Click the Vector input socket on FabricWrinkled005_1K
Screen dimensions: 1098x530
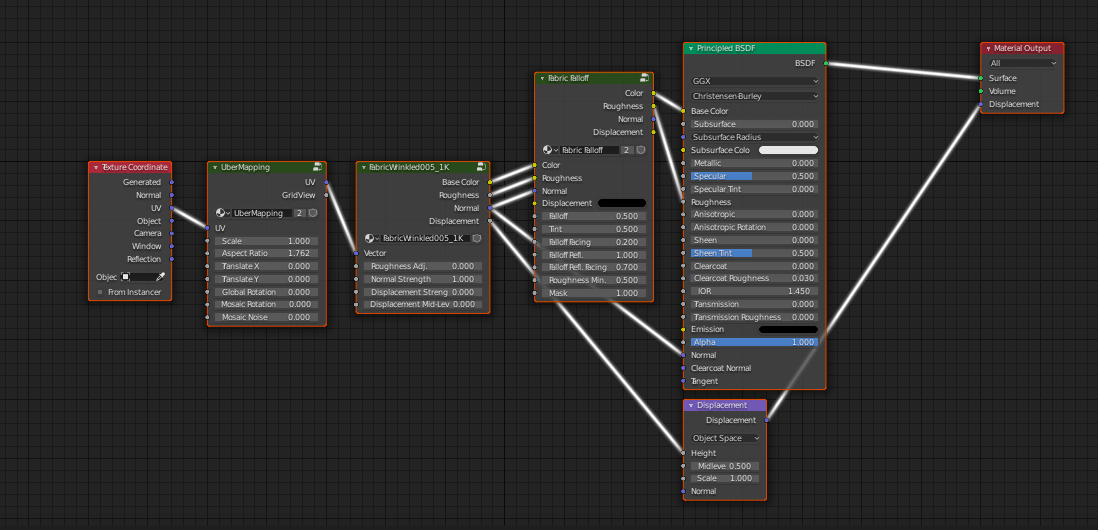(x=356, y=253)
